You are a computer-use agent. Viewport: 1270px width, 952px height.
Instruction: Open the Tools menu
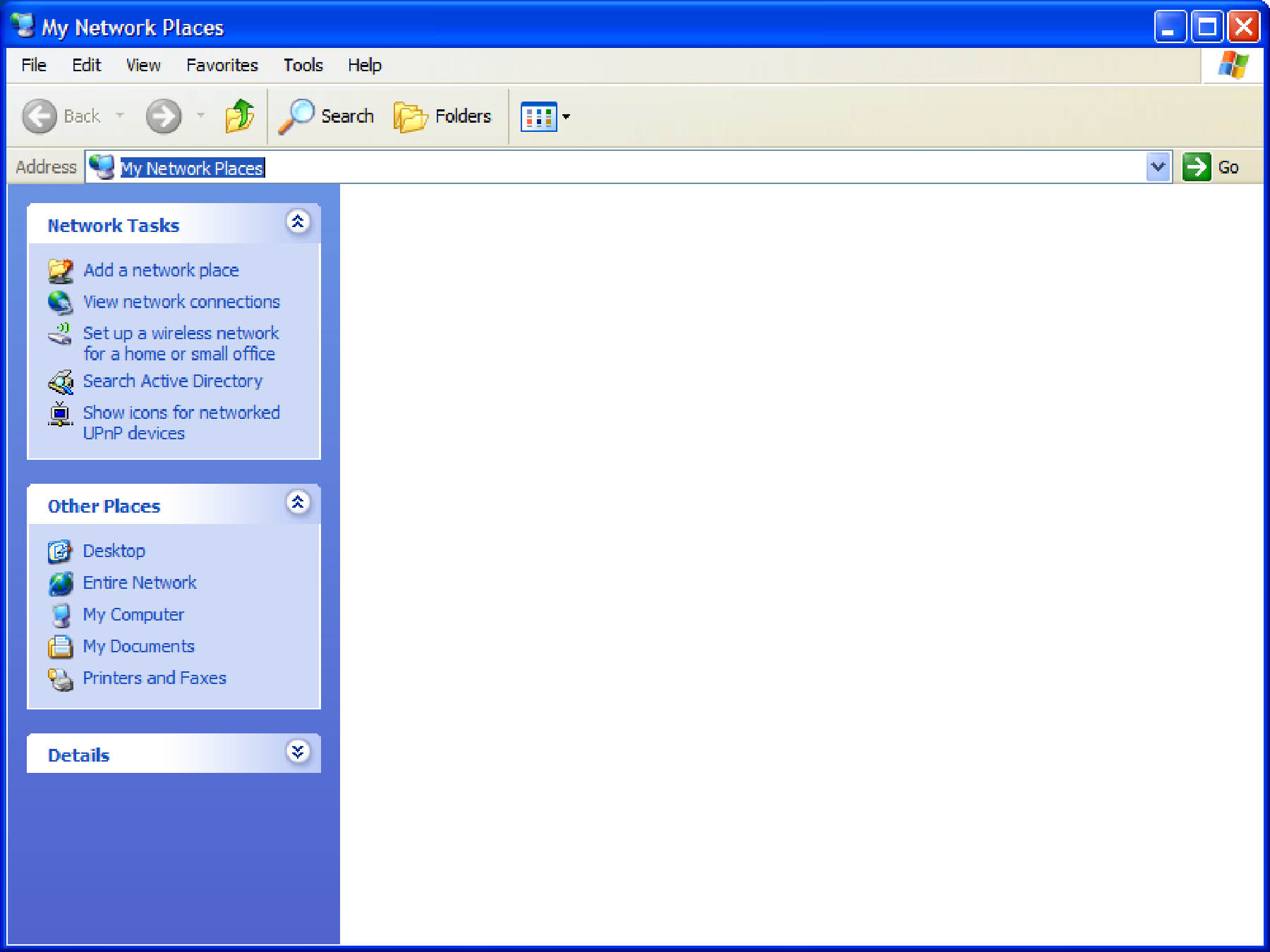pos(303,65)
